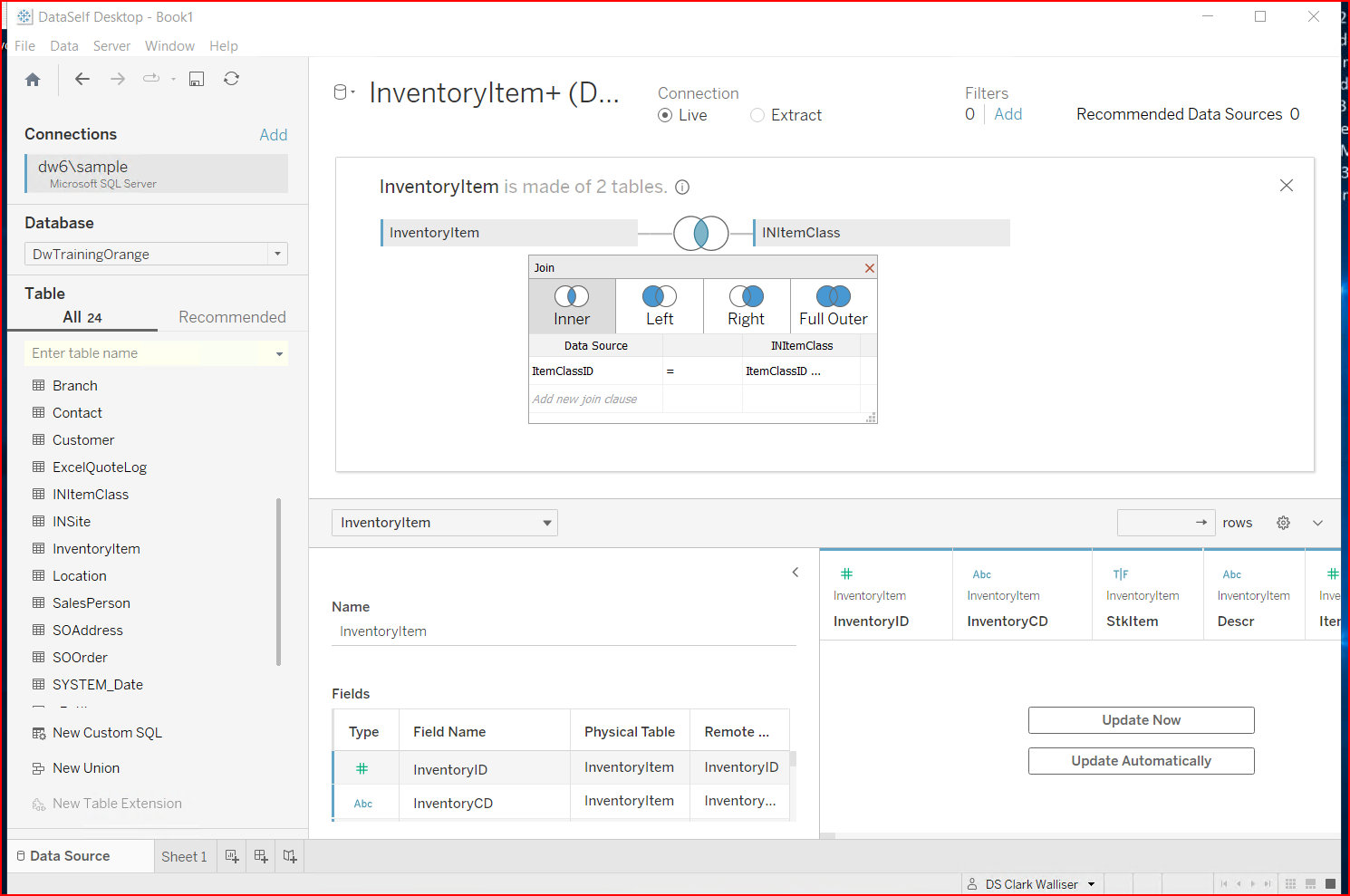The width and height of the screenshot is (1350, 896).
Task: Switch connection to Extract
Action: (757, 115)
